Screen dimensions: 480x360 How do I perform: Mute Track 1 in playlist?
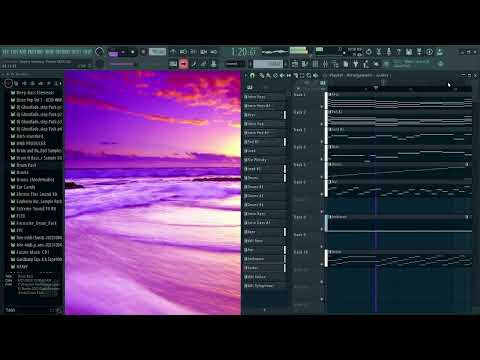322,106
